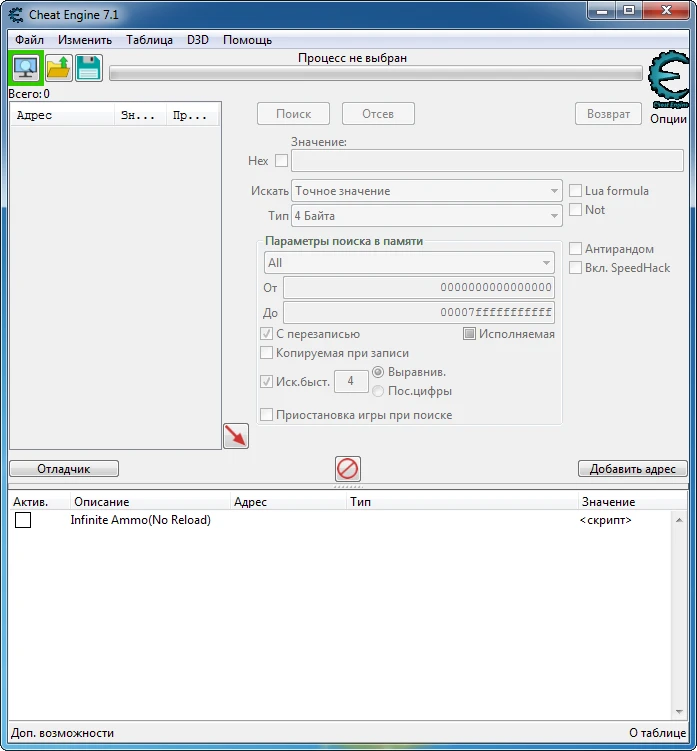Click the panel splitter grip dots
Viewport: 697px width, 751px height.
pos(348,487)
